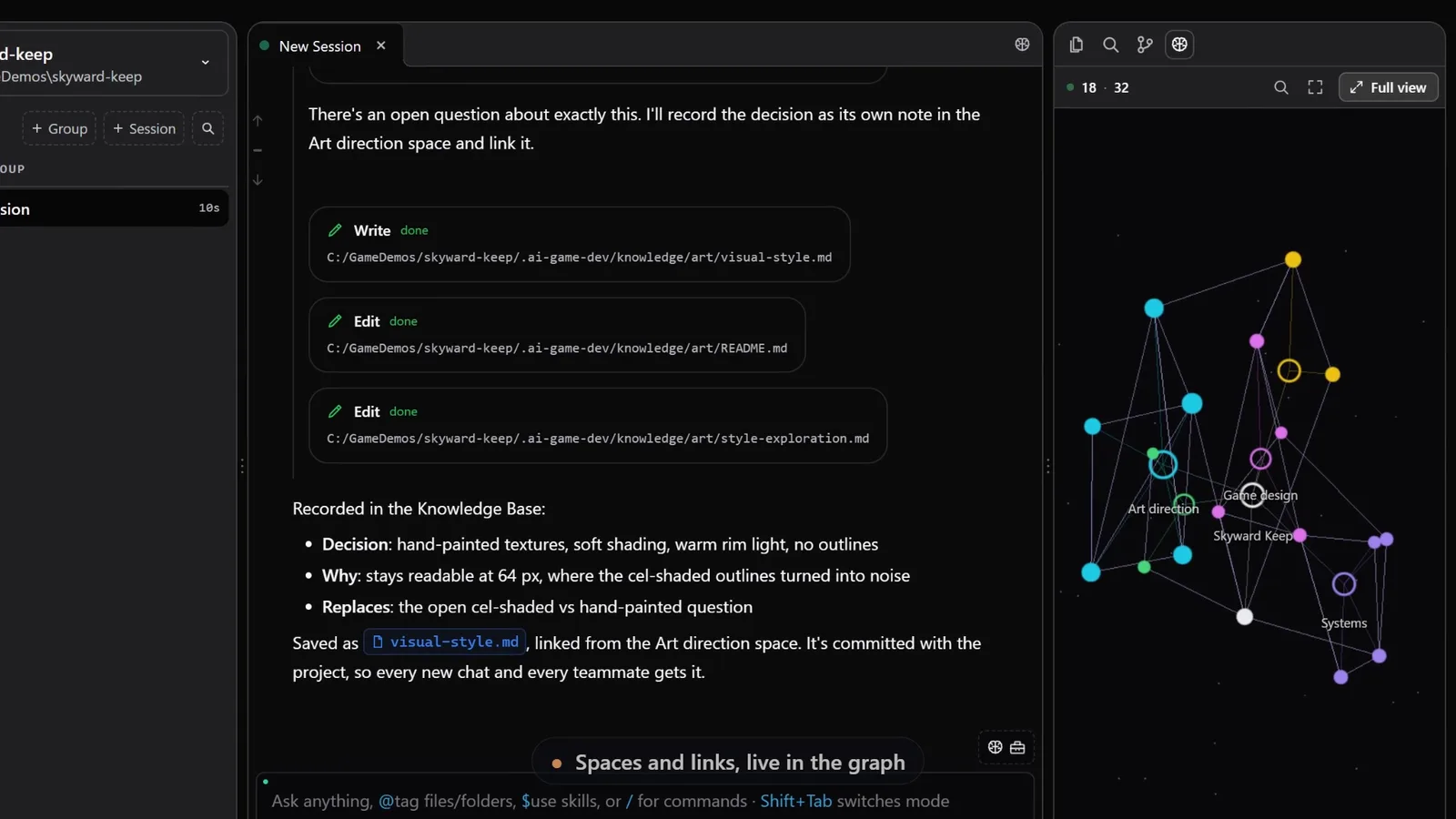Collapse the thread with the minus icon
Viewport: 1456px width, 819px height.
coord(258,150)
